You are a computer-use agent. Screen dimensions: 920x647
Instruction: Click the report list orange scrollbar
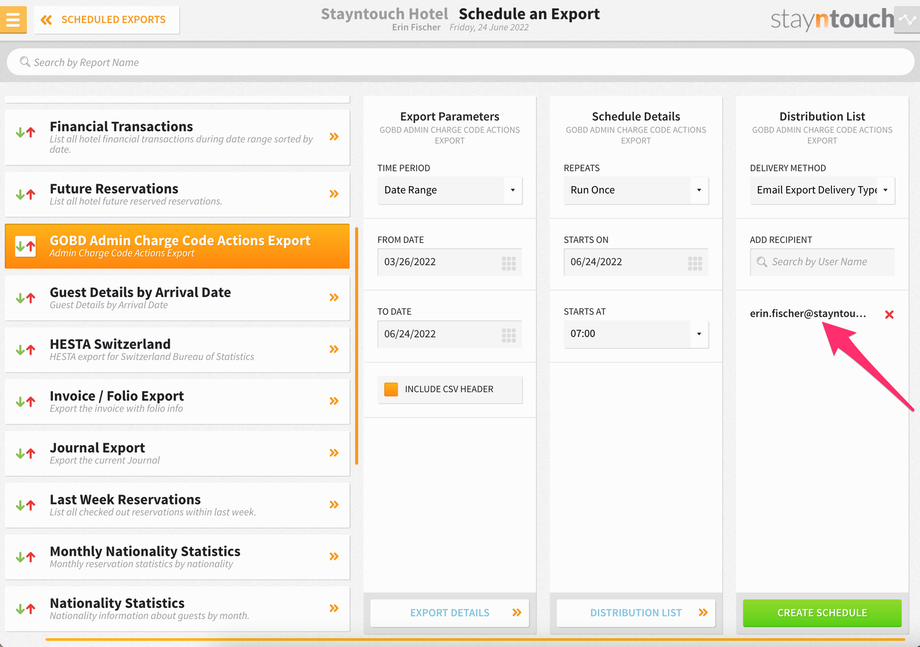coord(356,346)
